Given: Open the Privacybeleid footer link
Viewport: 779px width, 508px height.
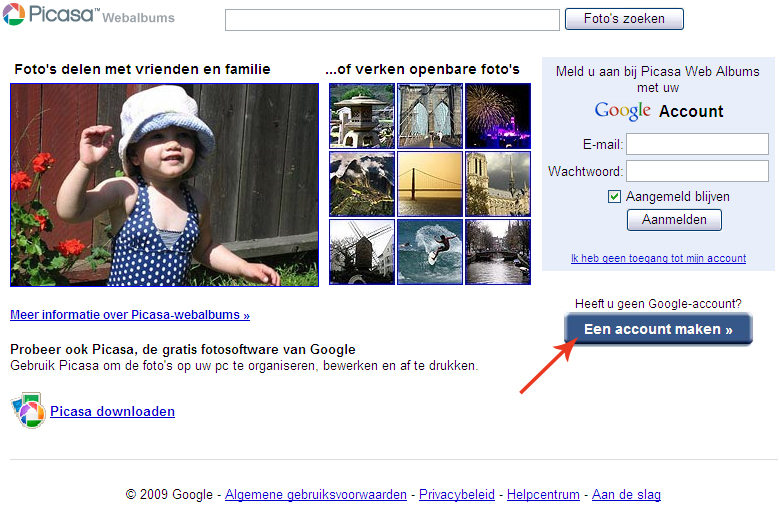Looking at the screenshot, I should click(x=457, y=495).
